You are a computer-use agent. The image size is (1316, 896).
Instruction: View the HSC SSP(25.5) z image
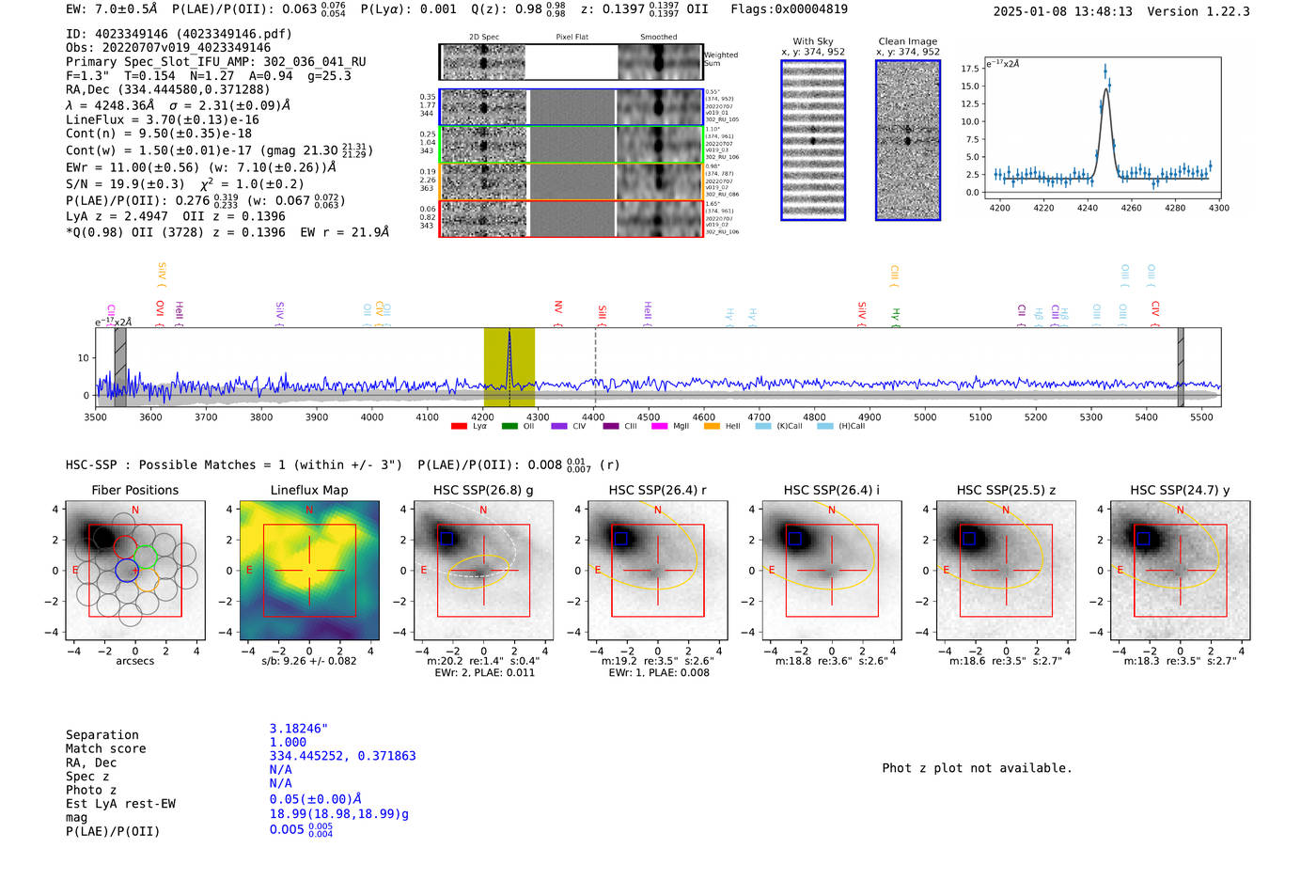point(1006,571)
